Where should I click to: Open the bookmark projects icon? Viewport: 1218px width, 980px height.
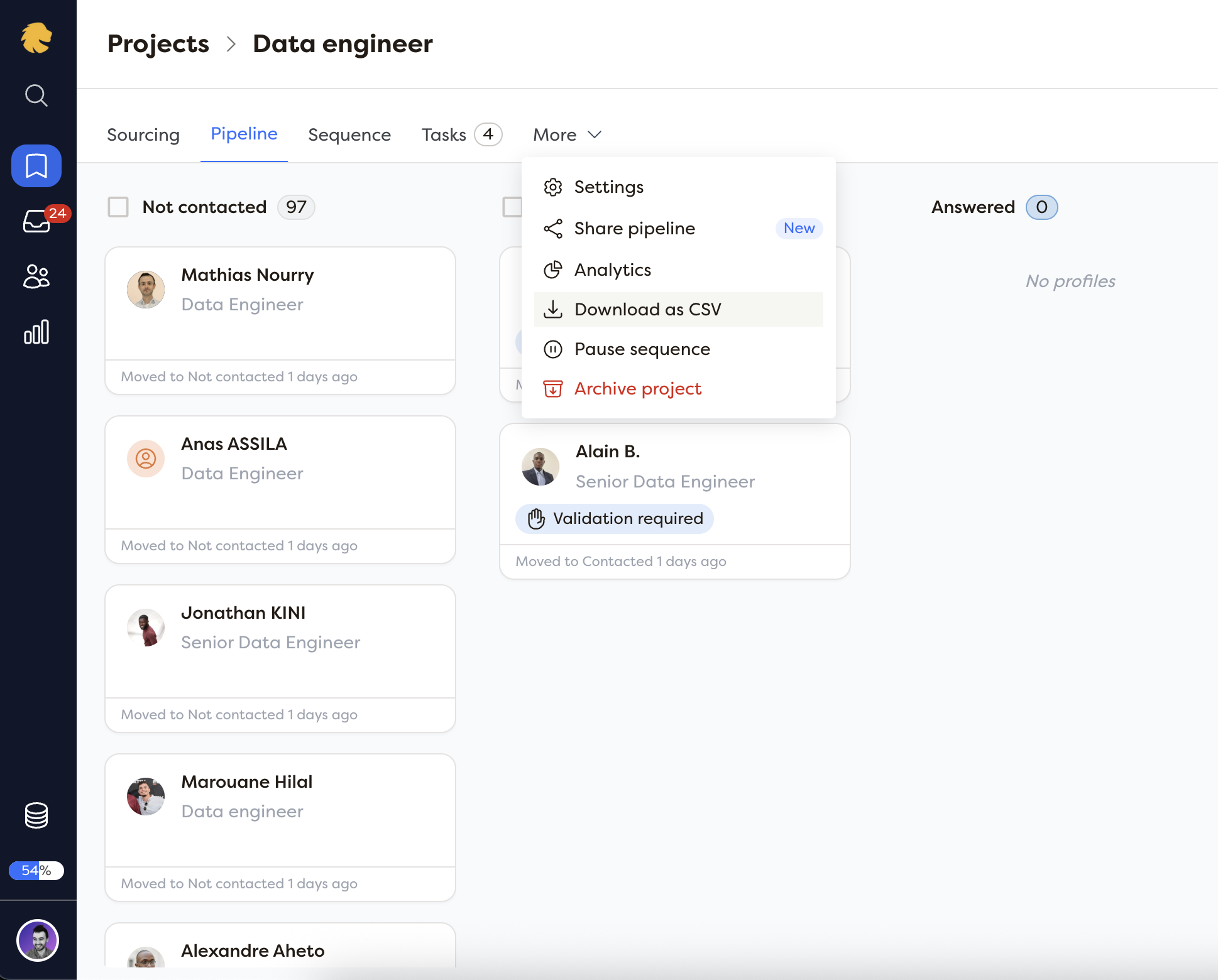tap(36, 166)
